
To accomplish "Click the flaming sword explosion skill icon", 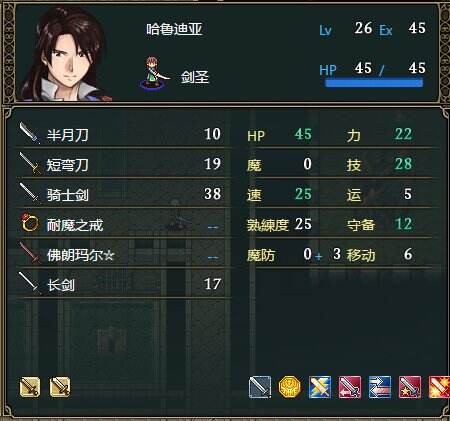I will (439, 387).
